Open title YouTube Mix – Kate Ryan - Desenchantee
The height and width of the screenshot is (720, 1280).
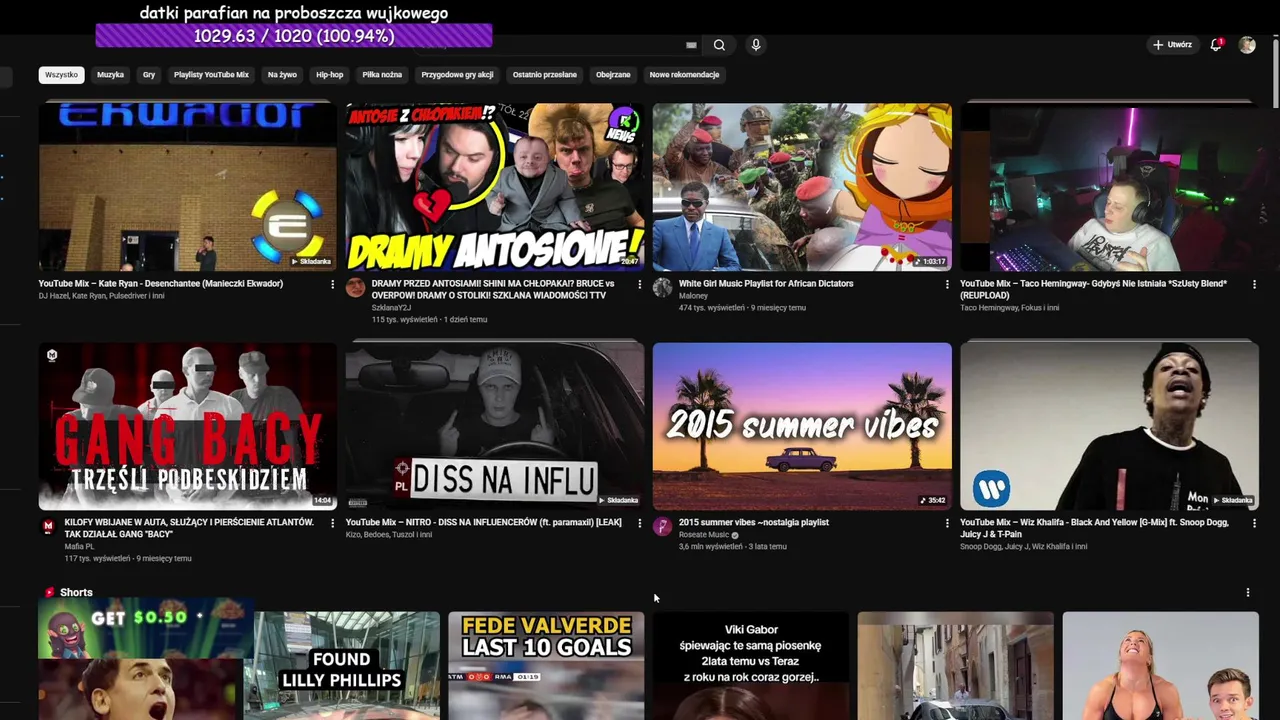[x=161, y=284]
